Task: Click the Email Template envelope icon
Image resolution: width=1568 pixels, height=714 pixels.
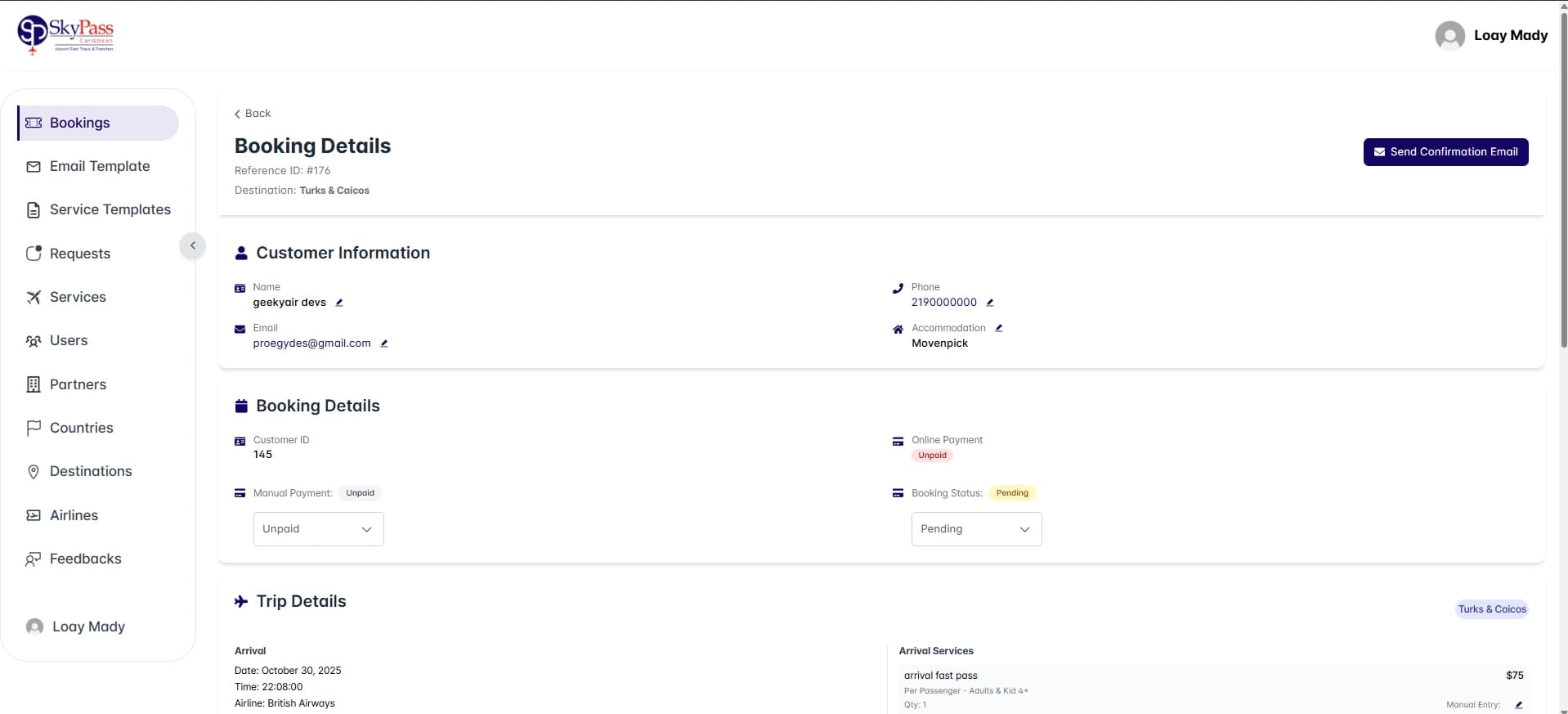Action: 34,167
